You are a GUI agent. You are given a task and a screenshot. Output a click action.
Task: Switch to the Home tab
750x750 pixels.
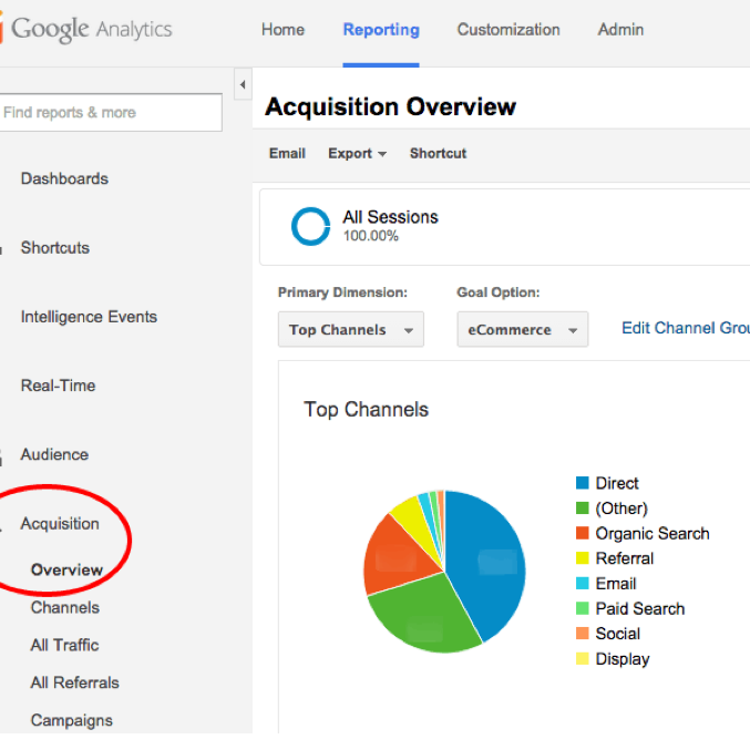pos(283,30)
